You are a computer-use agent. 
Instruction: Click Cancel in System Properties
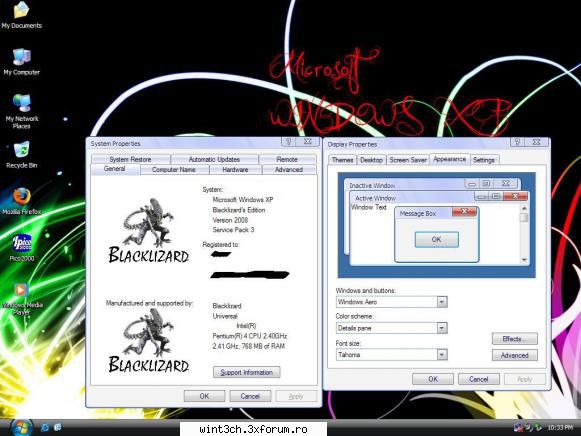[x=250, y=396]
